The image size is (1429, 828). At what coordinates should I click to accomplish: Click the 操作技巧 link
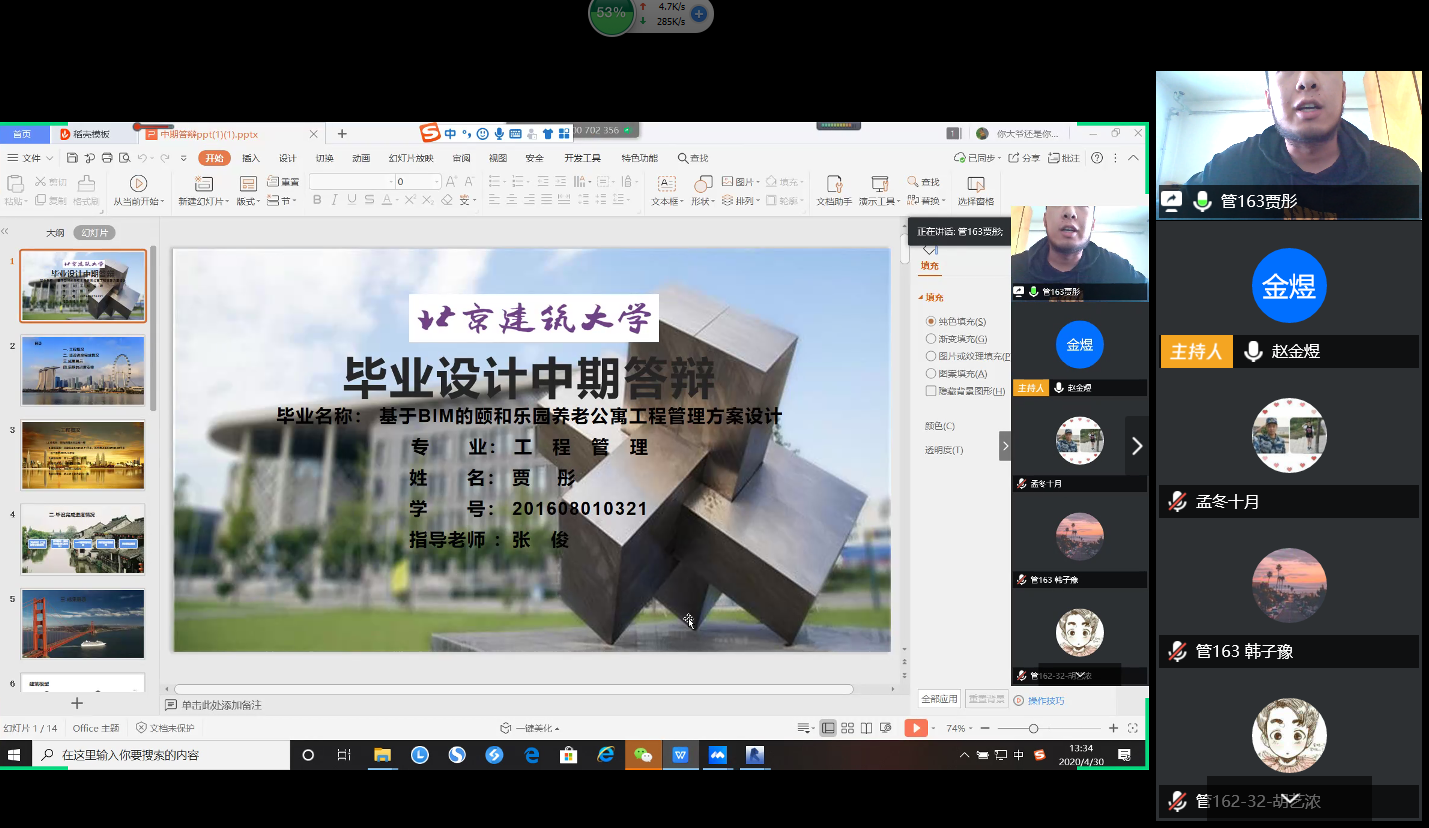(1048, 699)
